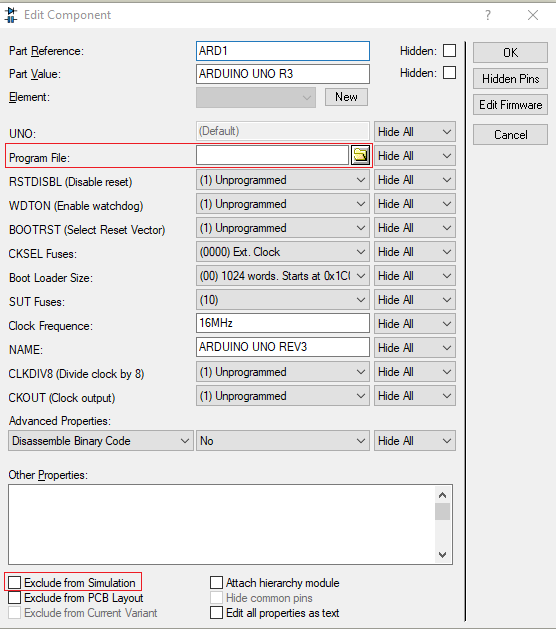Open the Boot Loader Size dropdown
Image resolution: width=556 pixels, height=629 pixels.
point(283,276)
